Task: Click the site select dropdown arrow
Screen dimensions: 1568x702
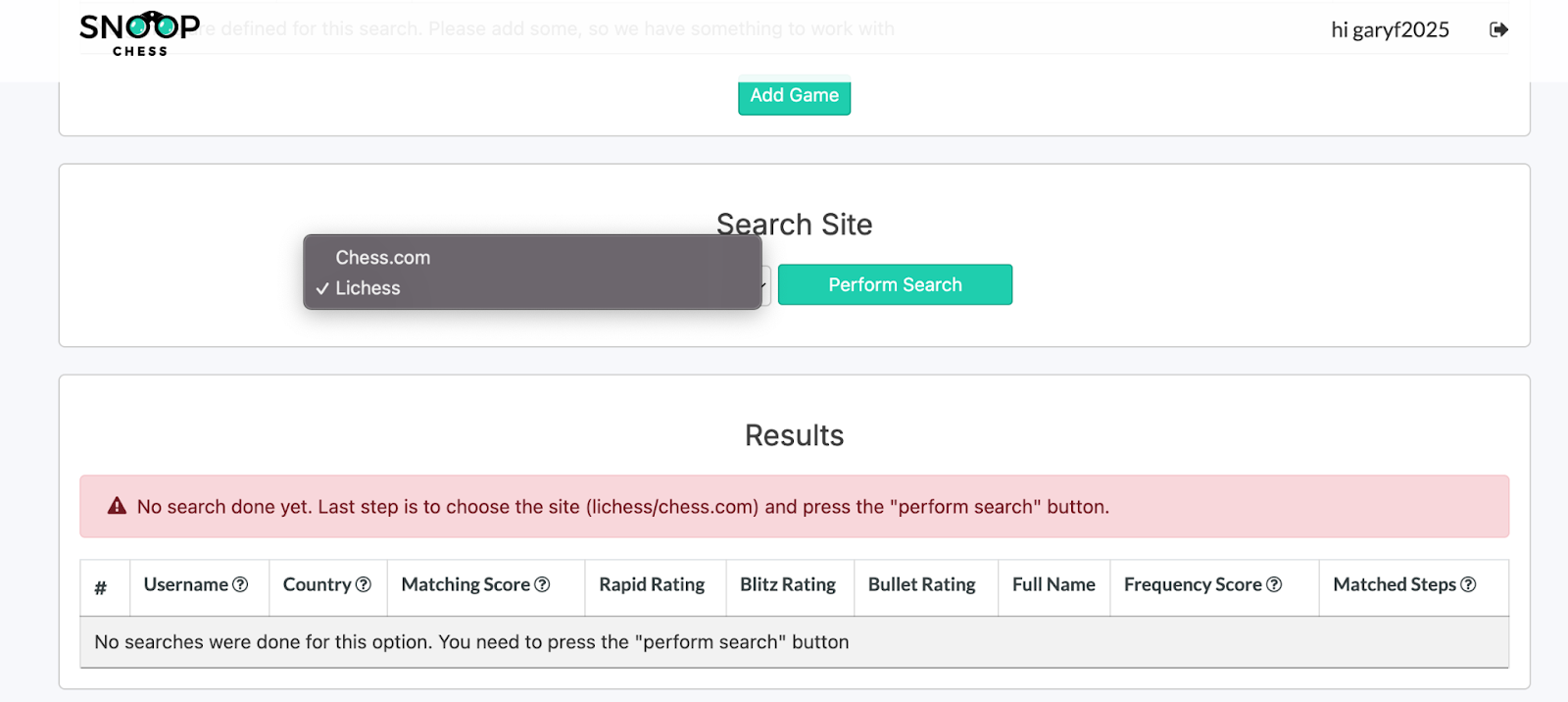Action: click(x=763, y=285)
